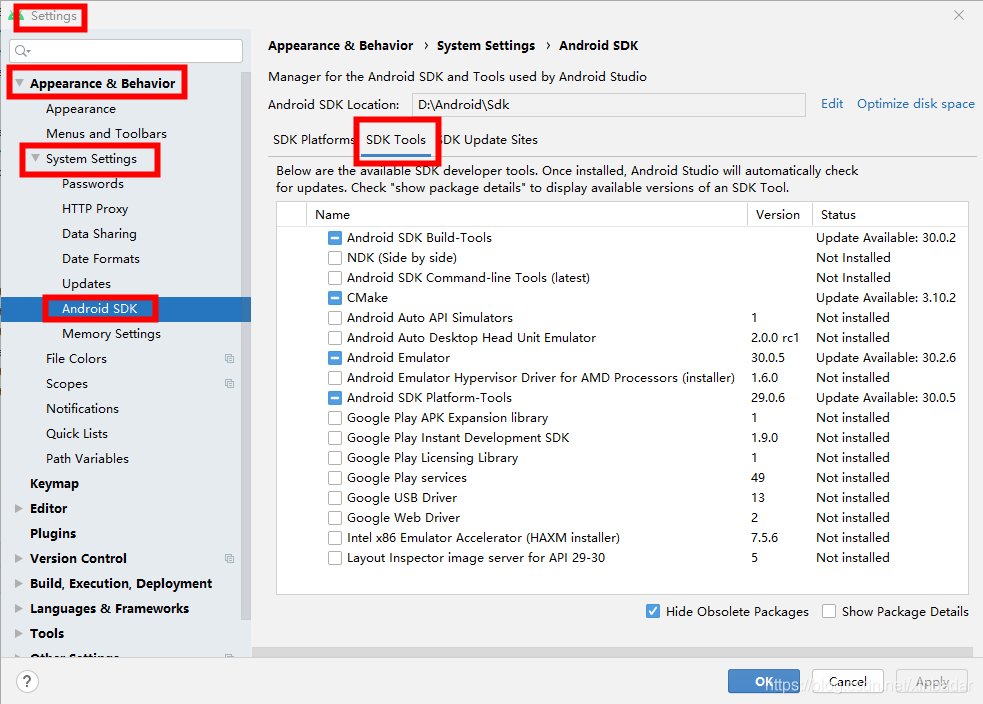This screenshot has width=983, height=704.
Task: Select Android Auto Desktop Head Unit Emulator row
Action: click(622, 338)
